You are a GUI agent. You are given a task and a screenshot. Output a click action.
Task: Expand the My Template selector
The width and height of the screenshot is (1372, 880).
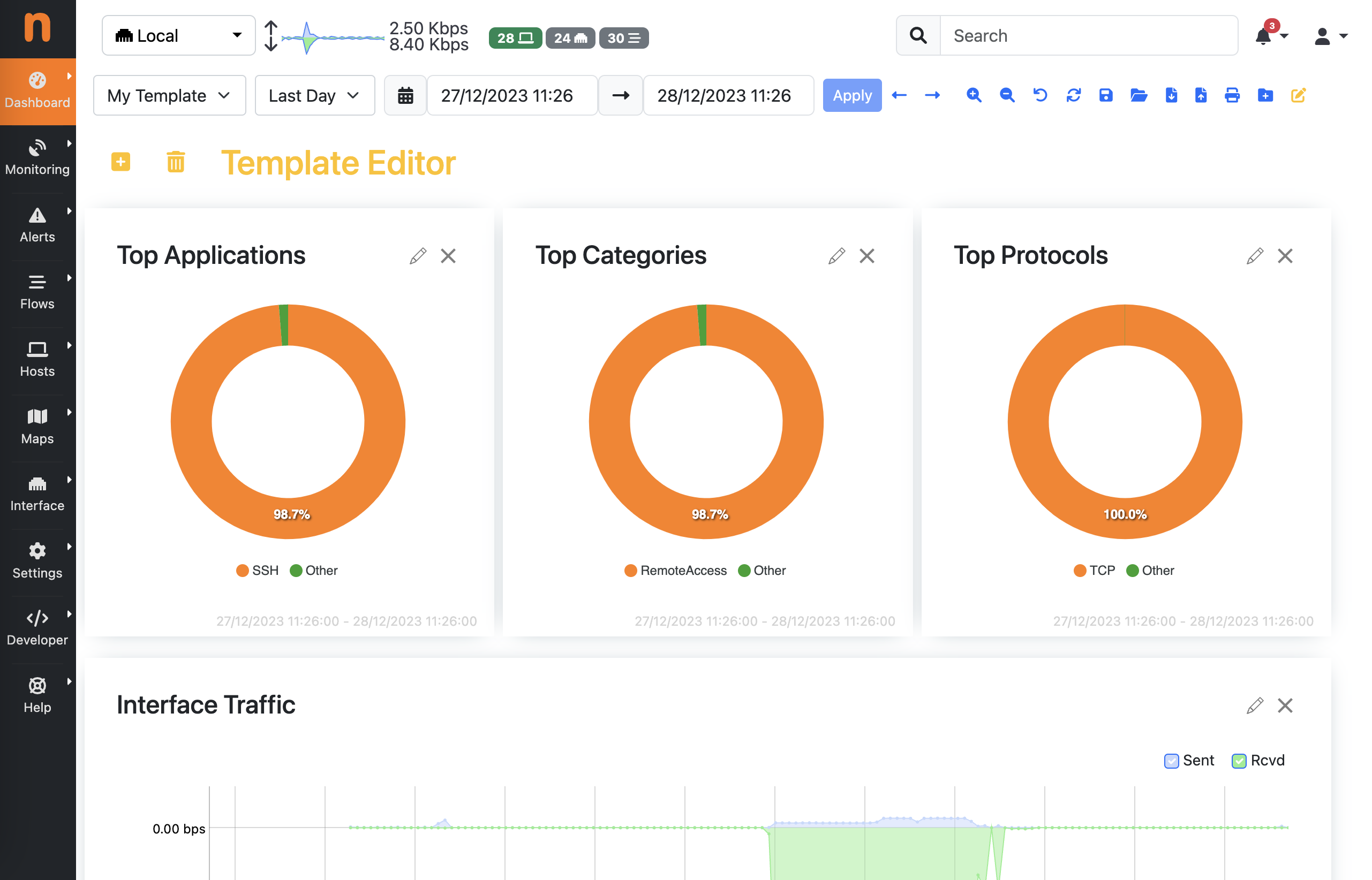coord(170,95)
